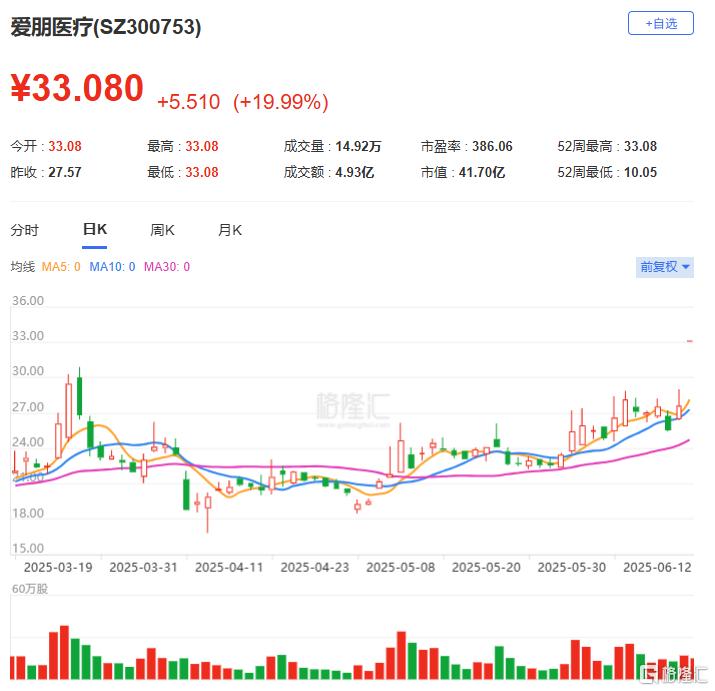This screenshot has height=691, width=715.
Task: Click the 2025-05-30 date axis label
Action: tap(572, 567)
